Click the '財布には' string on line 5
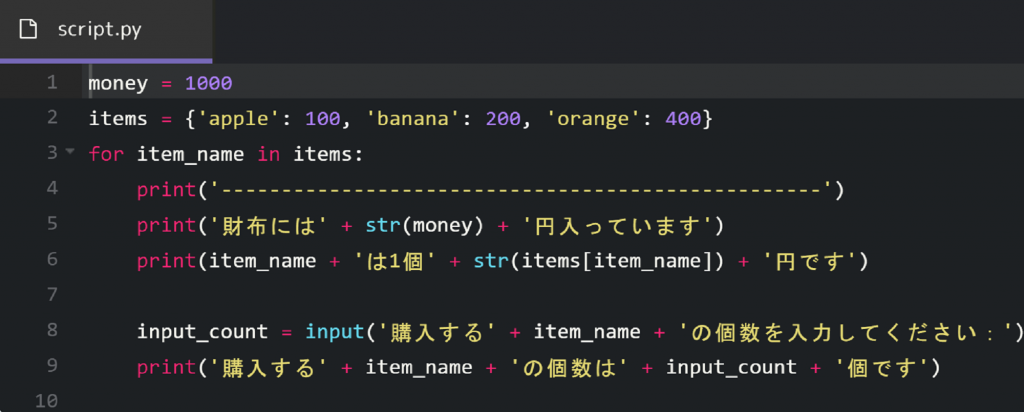 (x=270, y=225)
